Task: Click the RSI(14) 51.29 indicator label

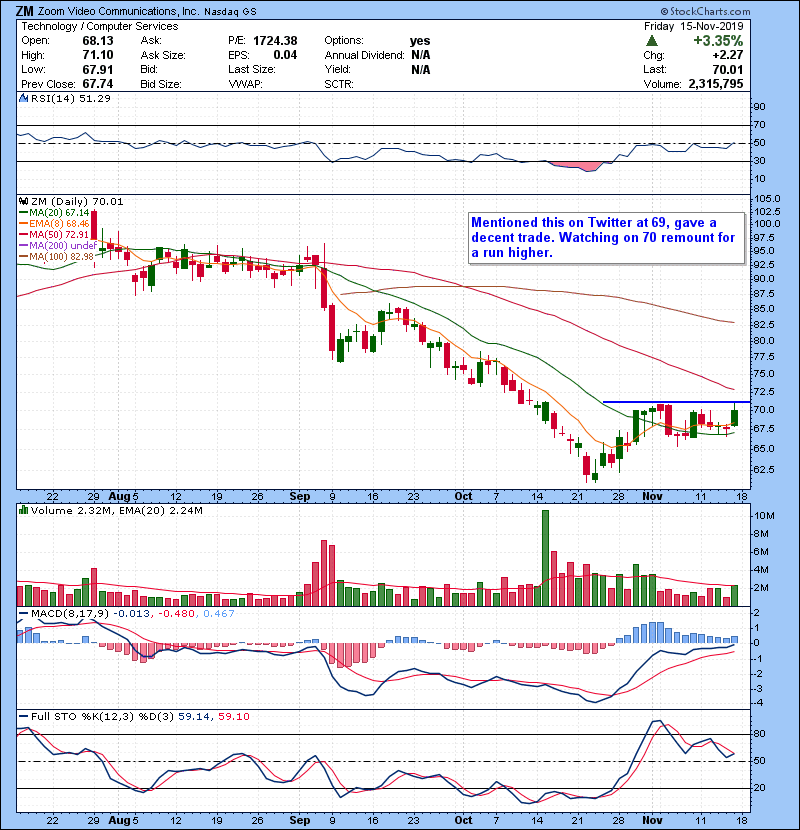Action: pyautogui.click(x=70, y=98)
